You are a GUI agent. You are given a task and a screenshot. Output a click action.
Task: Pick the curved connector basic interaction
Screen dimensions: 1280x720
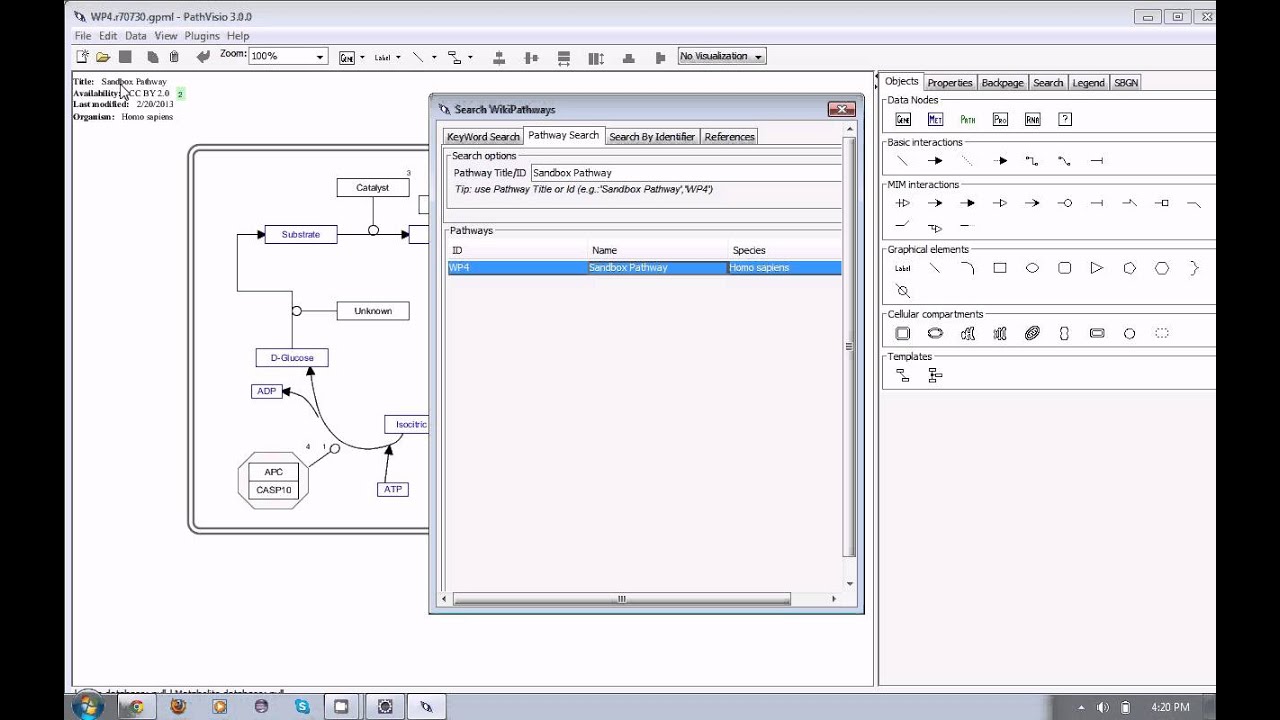point(1065,161)
